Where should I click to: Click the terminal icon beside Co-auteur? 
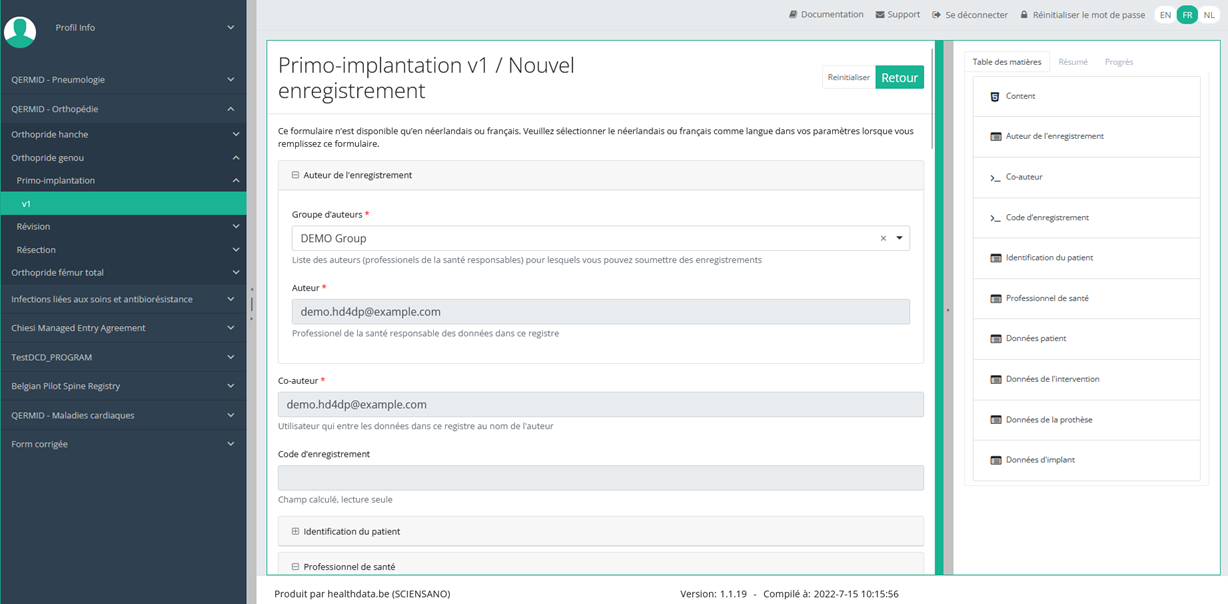click(x=995, y=178)
